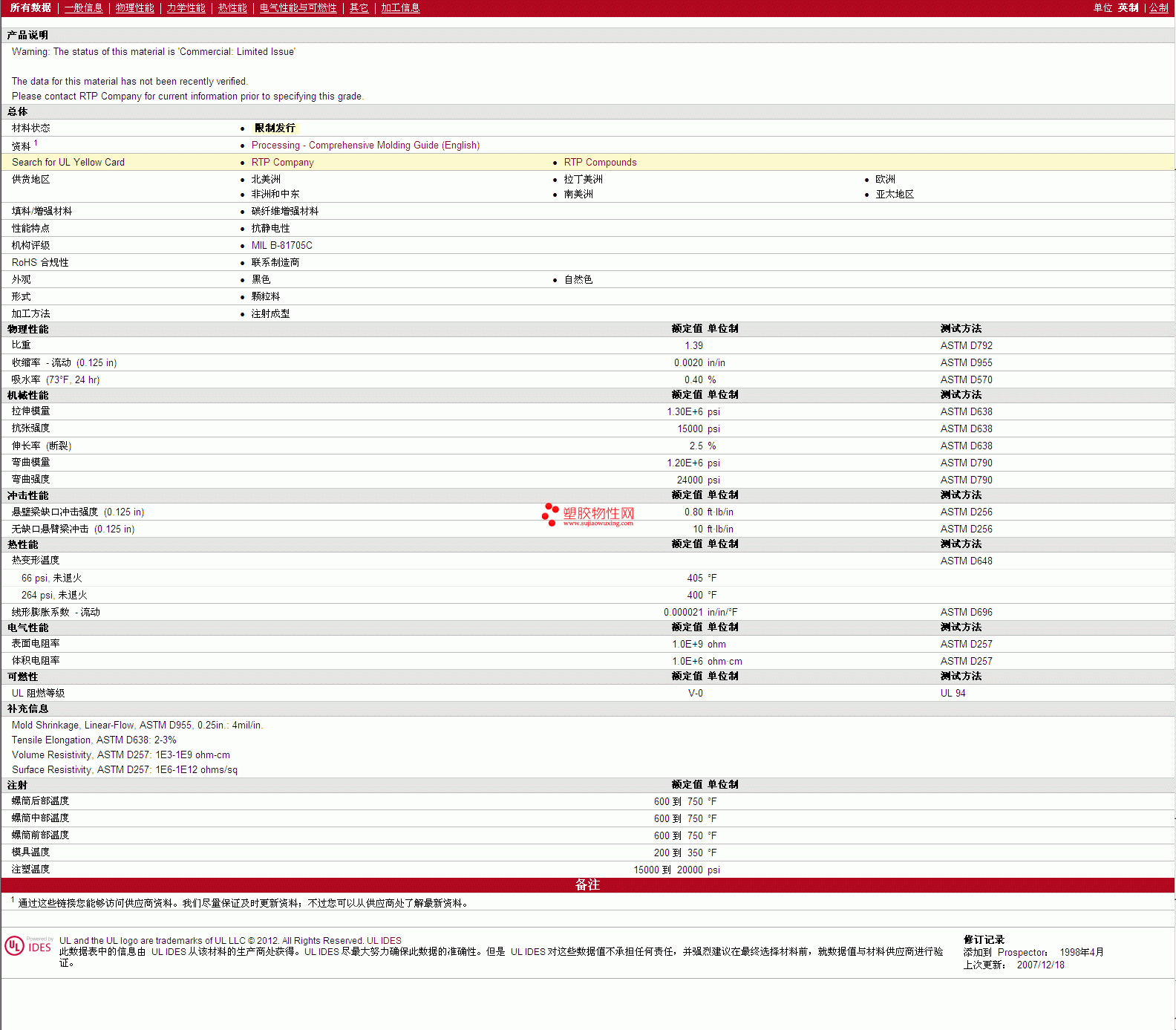The image size is (1176, 1030).
Task: Select the 热性能 tab
Action: [x=232, y=8]
